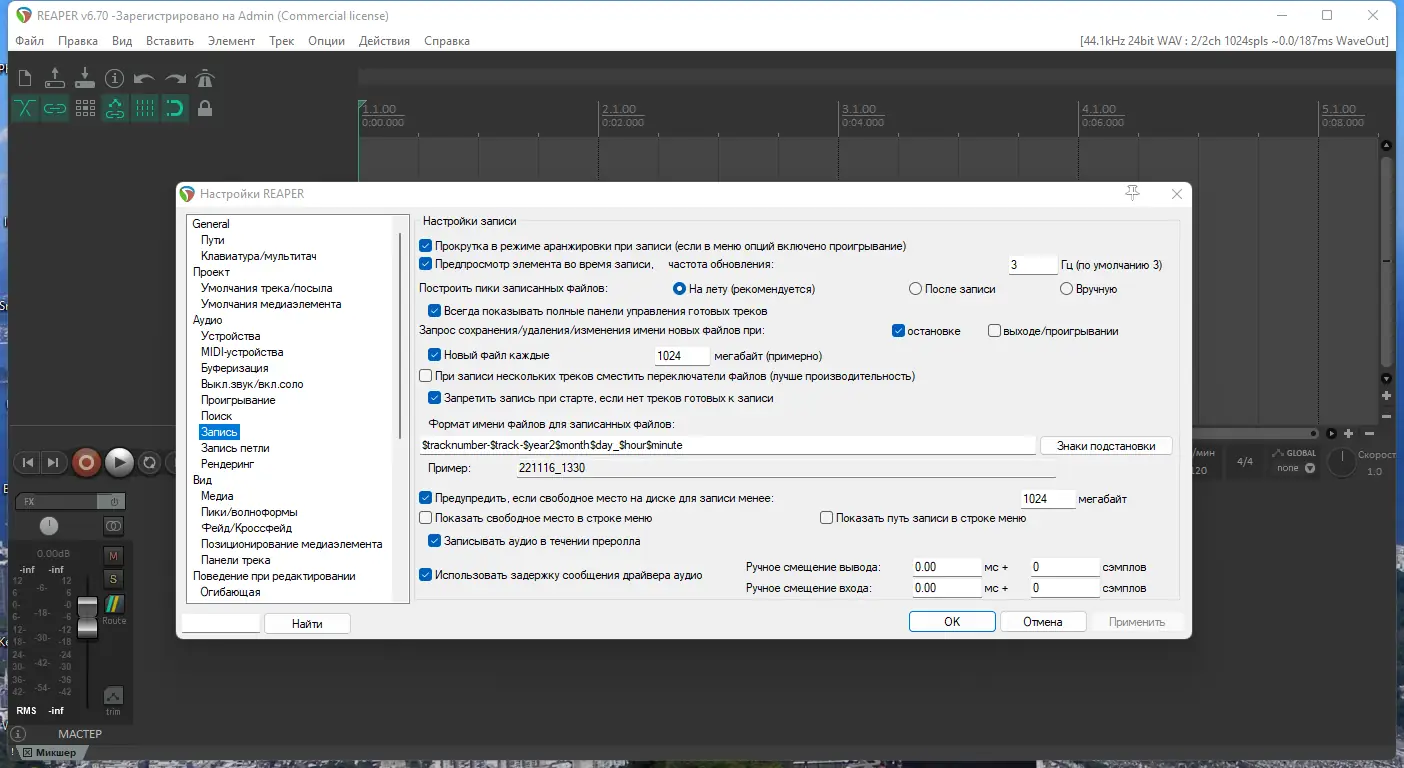Open the Правка menu
Viewport: 1404px width, 768px height.
tap(78, 41)
